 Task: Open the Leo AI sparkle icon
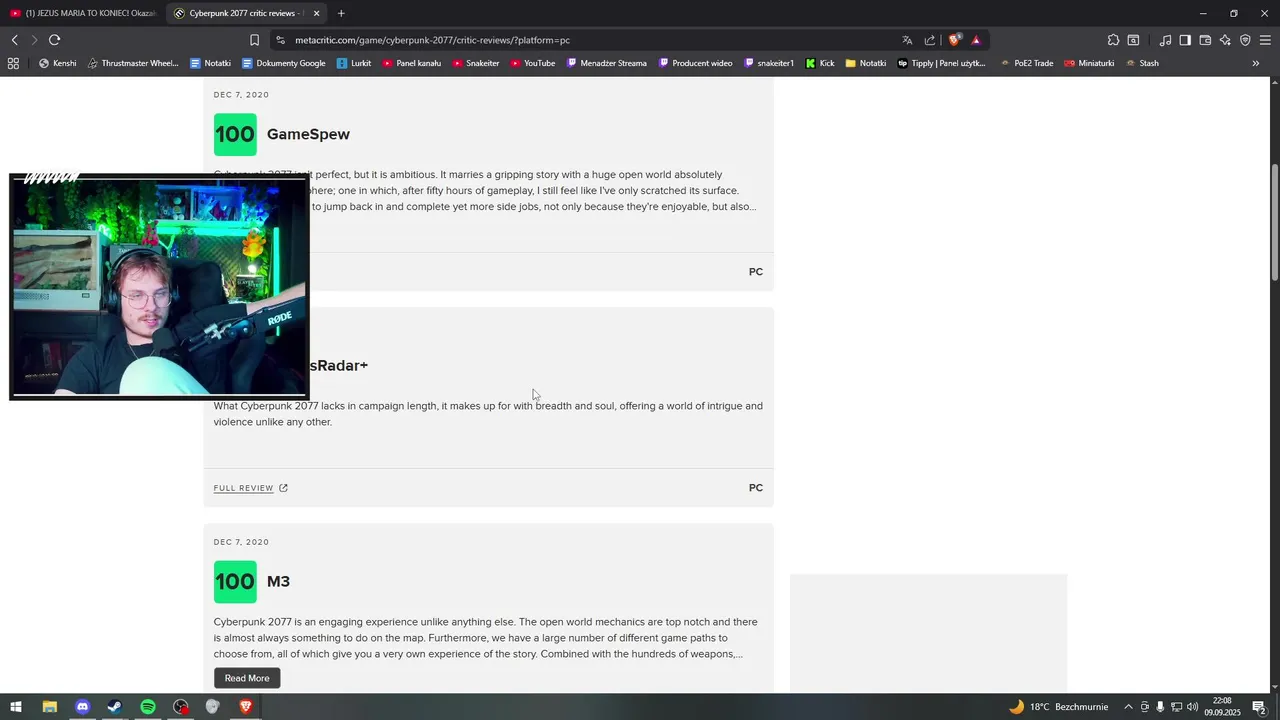pyautogui.click(x=1225, y=40)
